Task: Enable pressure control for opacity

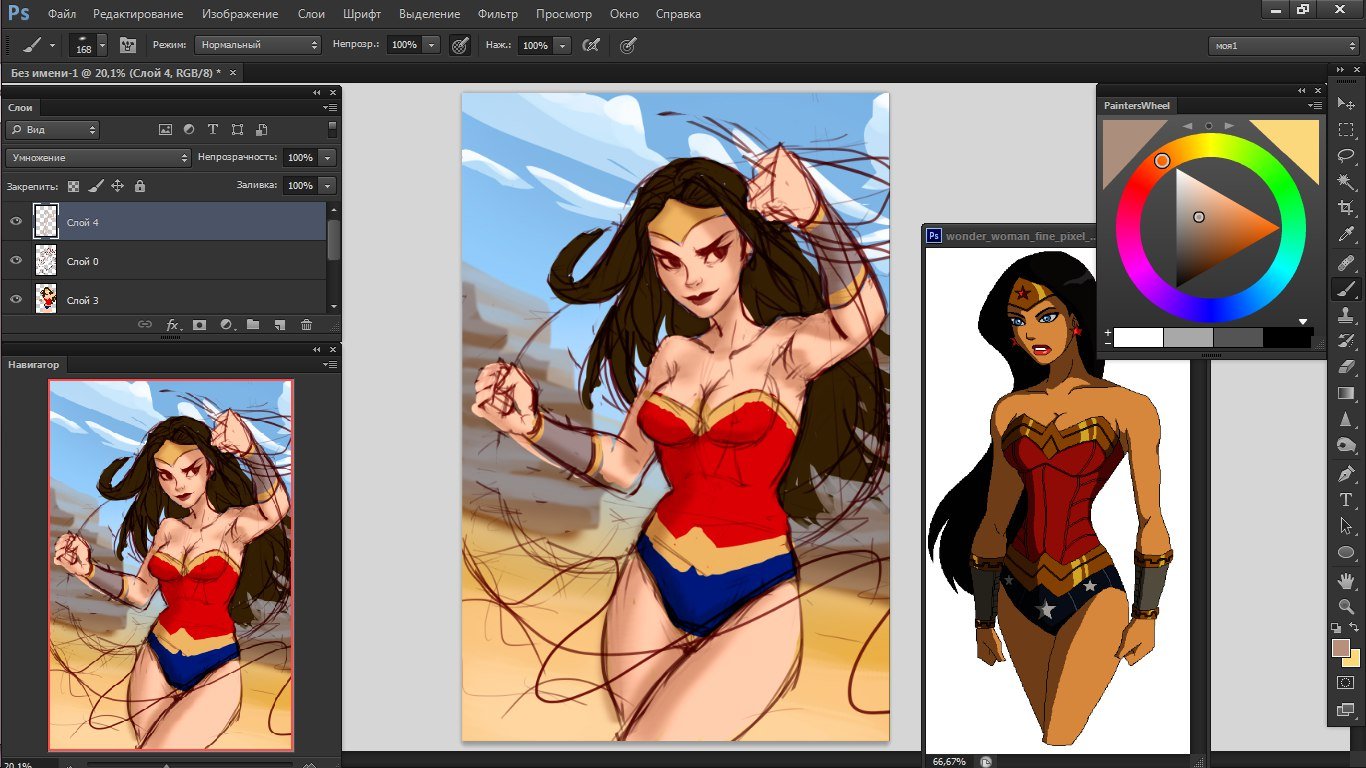Action: coord(459,45)
